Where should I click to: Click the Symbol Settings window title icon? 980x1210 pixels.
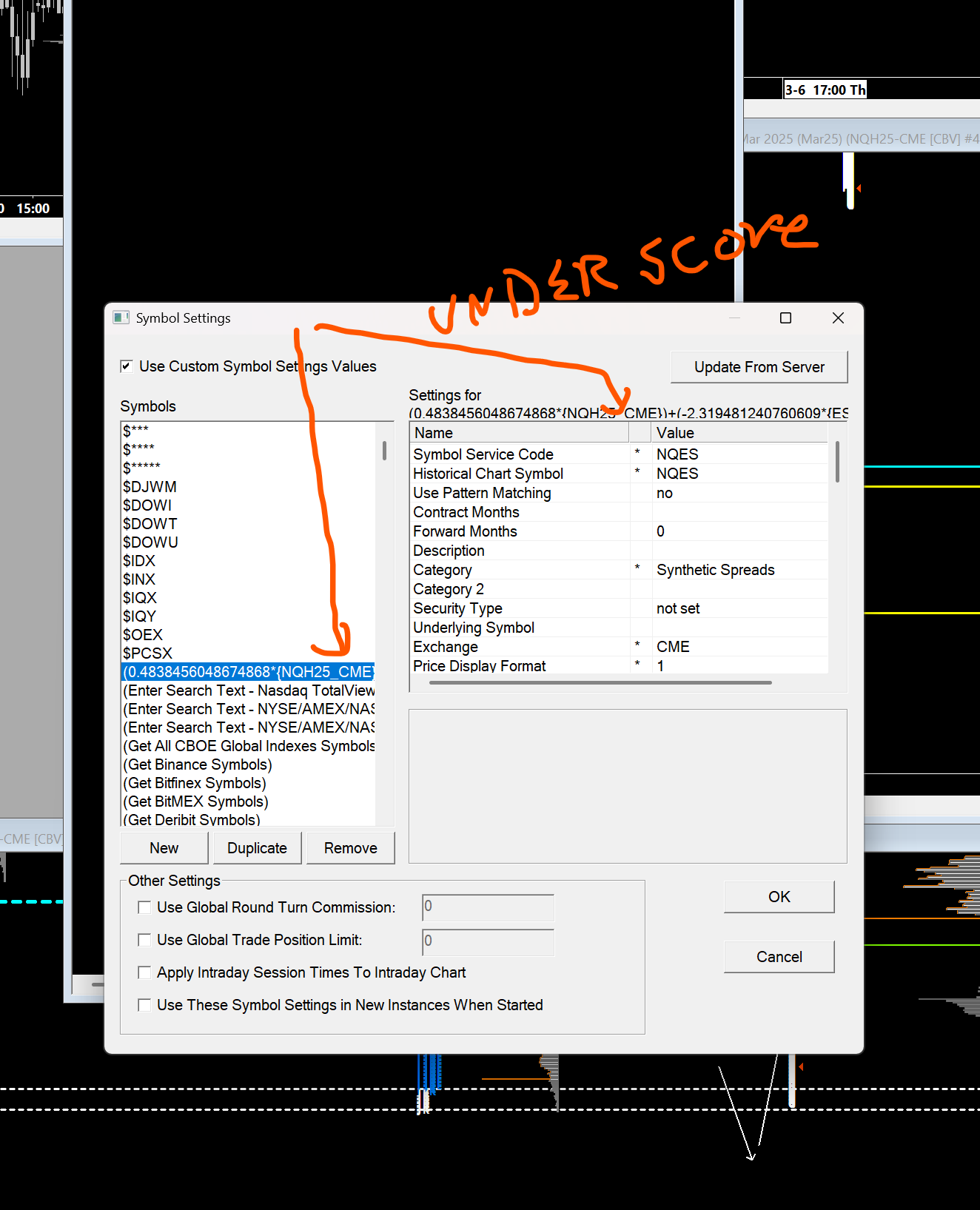tap(121, 317)
